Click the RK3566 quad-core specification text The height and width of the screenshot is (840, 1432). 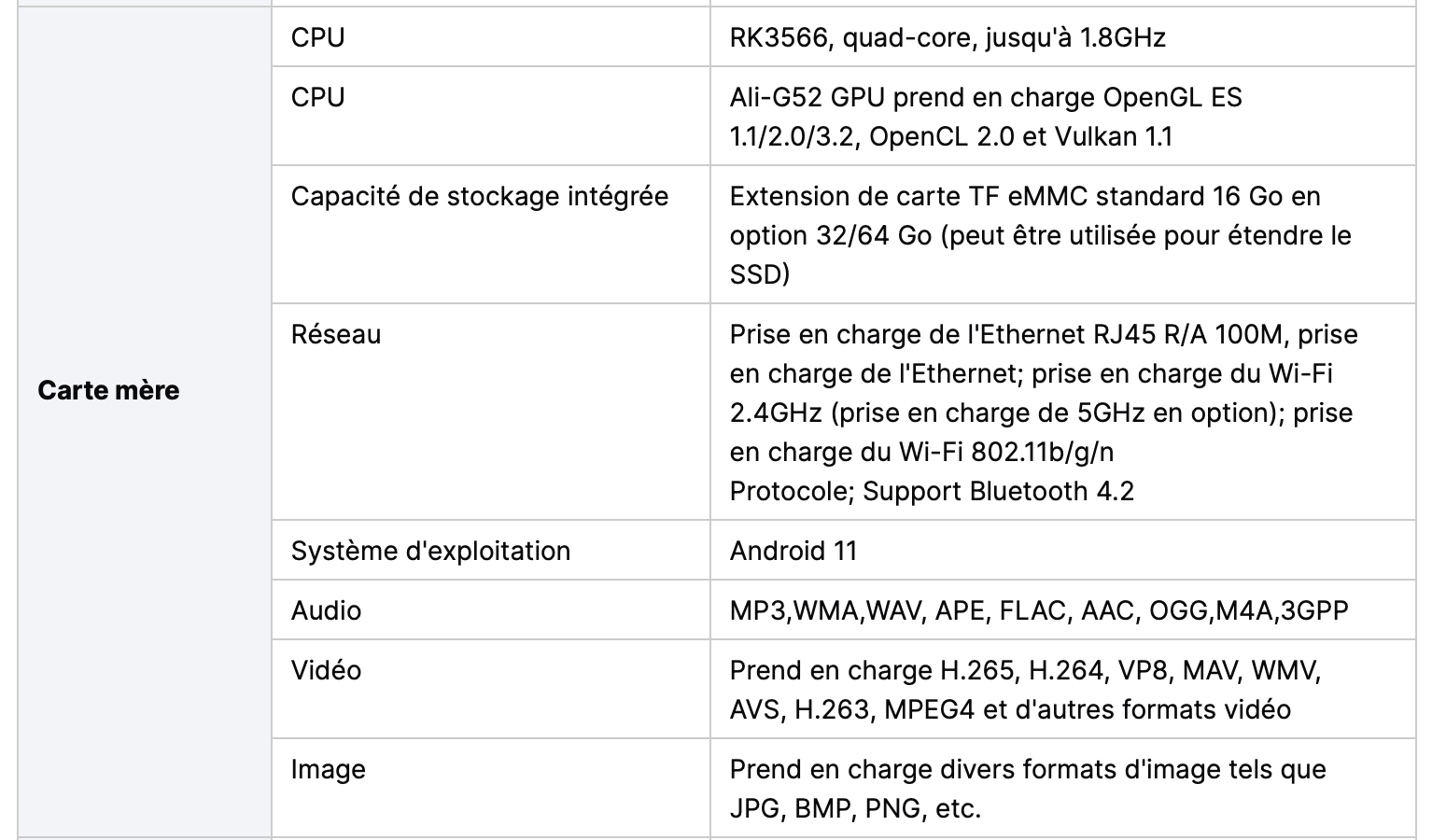point(948,37)
